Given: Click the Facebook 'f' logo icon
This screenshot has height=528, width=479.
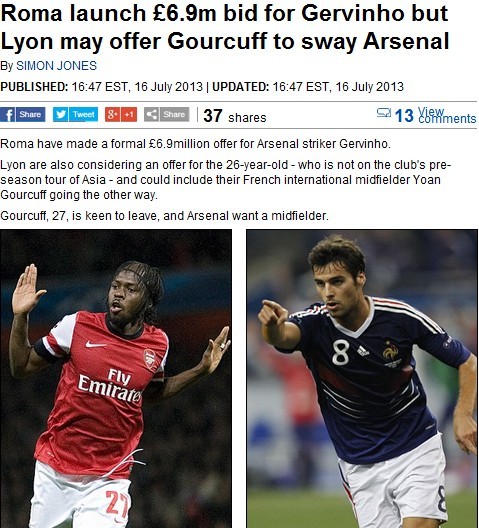Looking at the screenshot, I should point(8,115).
